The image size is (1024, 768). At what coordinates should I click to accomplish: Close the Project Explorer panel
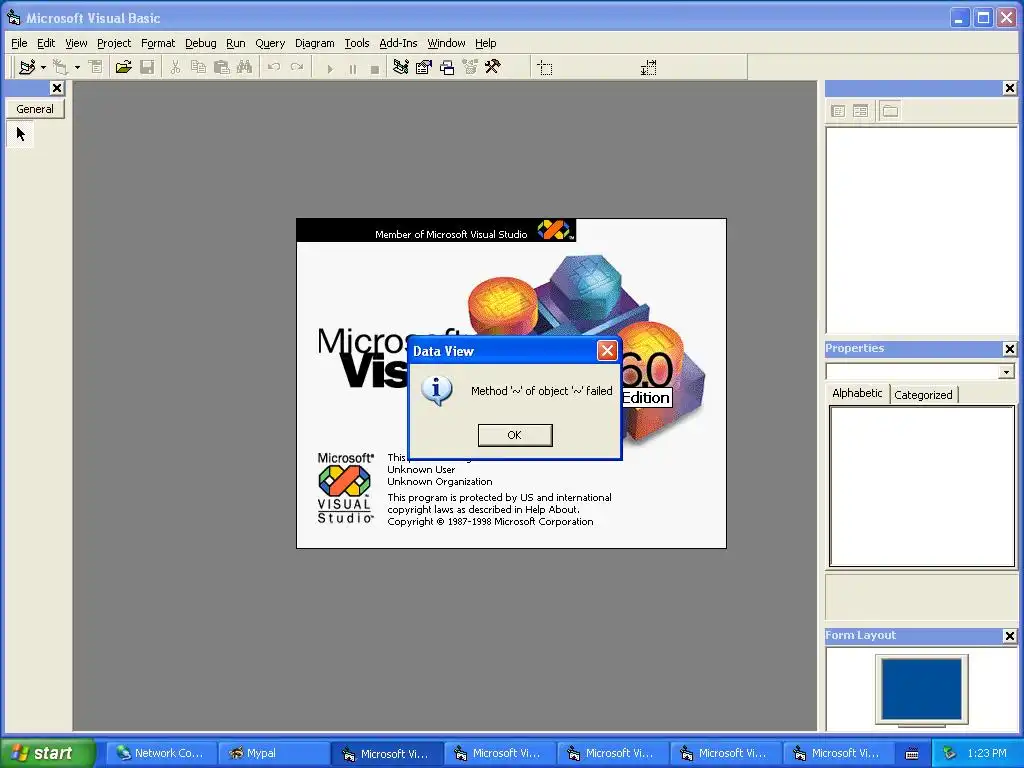[1010, 88]
